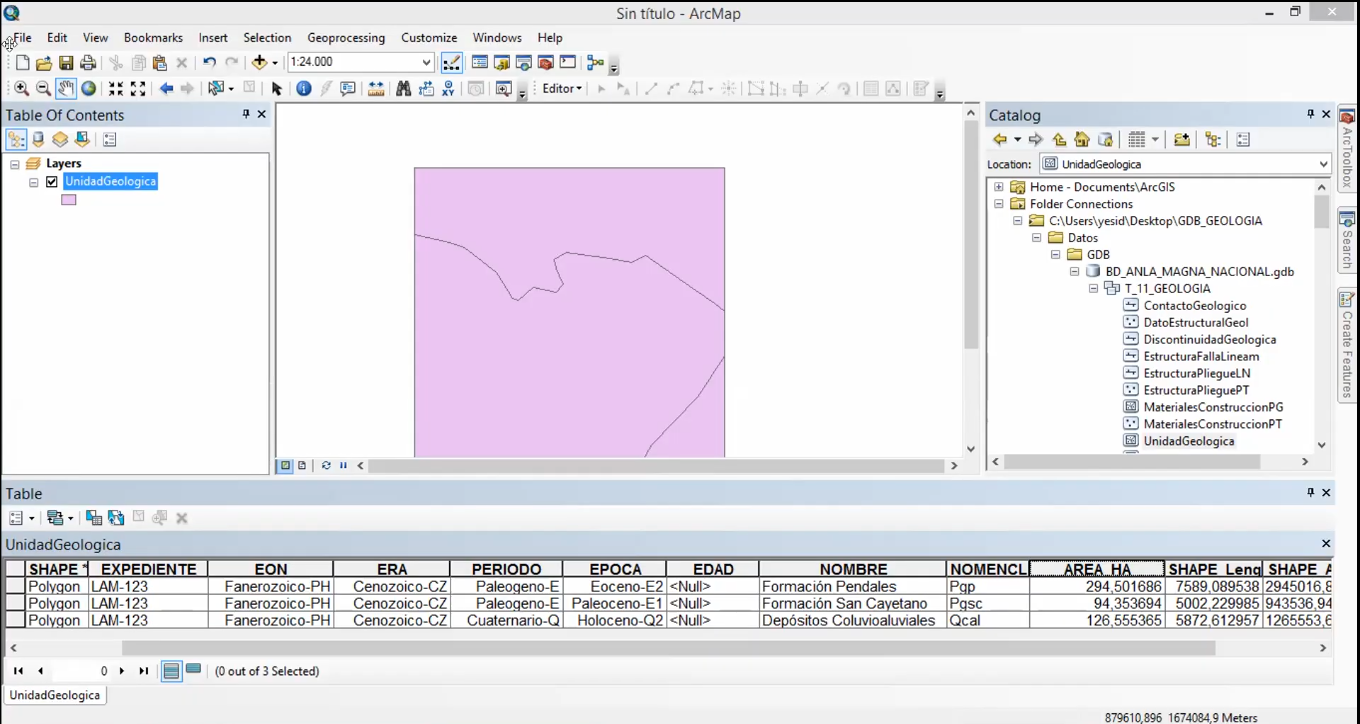
Task: Click Connect To Folder in Catalog
Action: (1181, 140)
